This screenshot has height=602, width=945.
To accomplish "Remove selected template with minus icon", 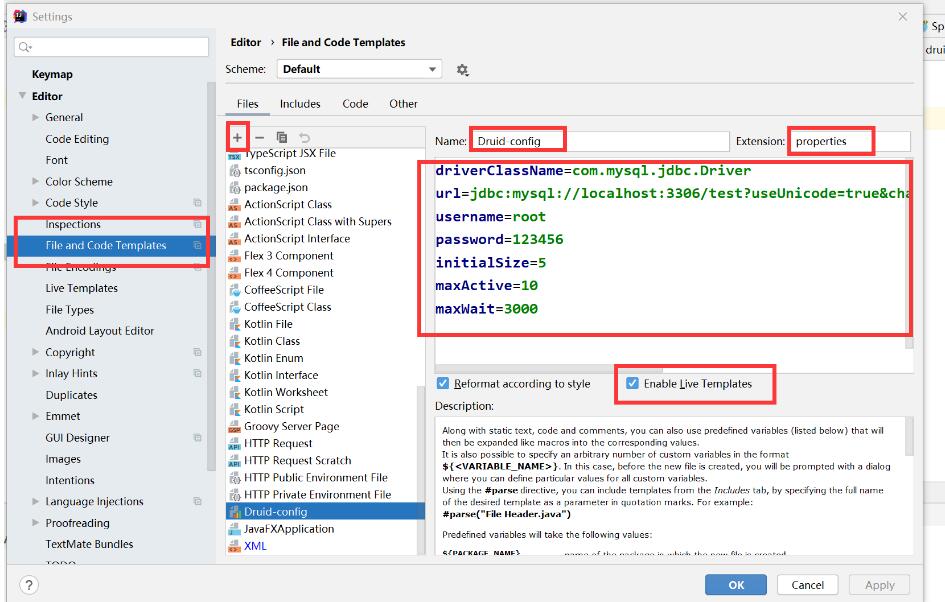I will click(x=259, y=137).
